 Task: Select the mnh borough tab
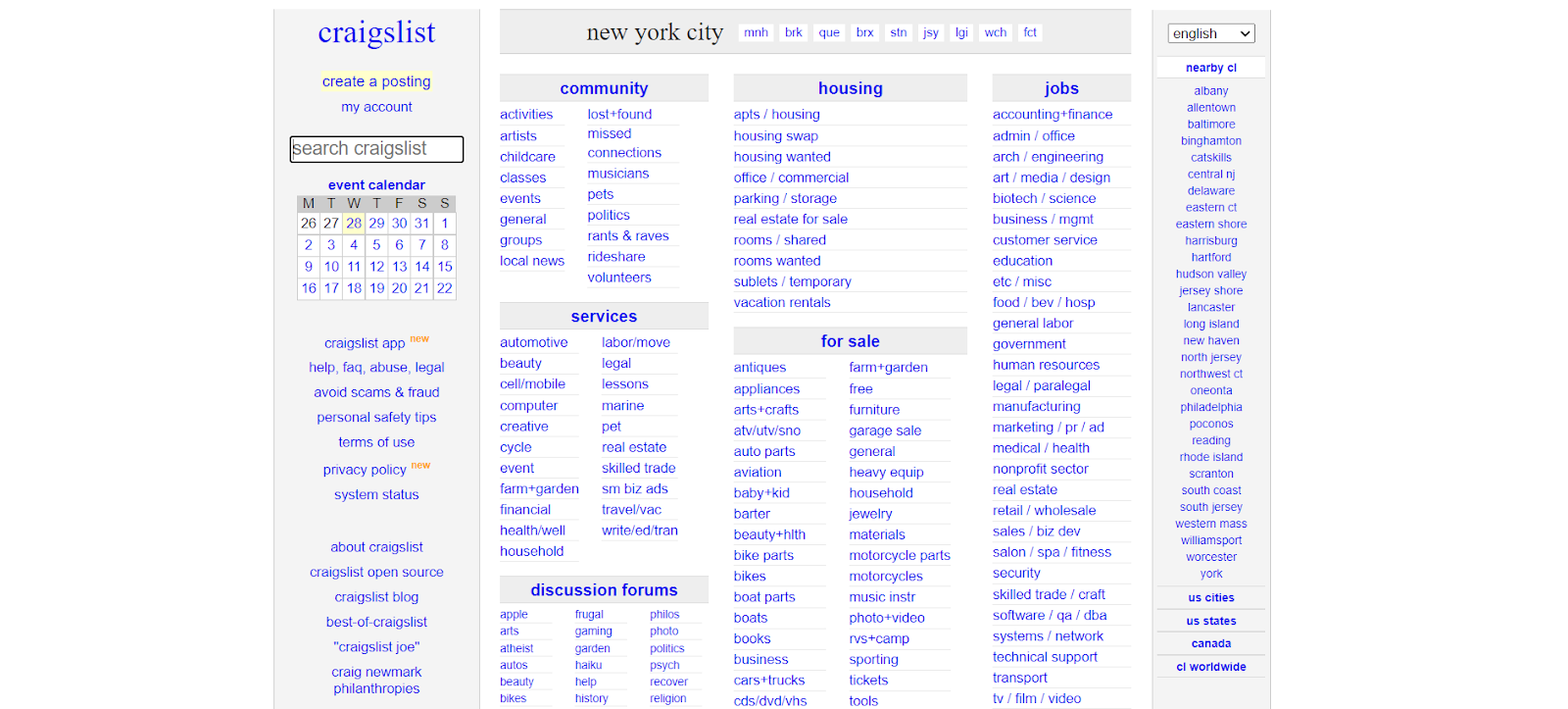coord(756,32)
